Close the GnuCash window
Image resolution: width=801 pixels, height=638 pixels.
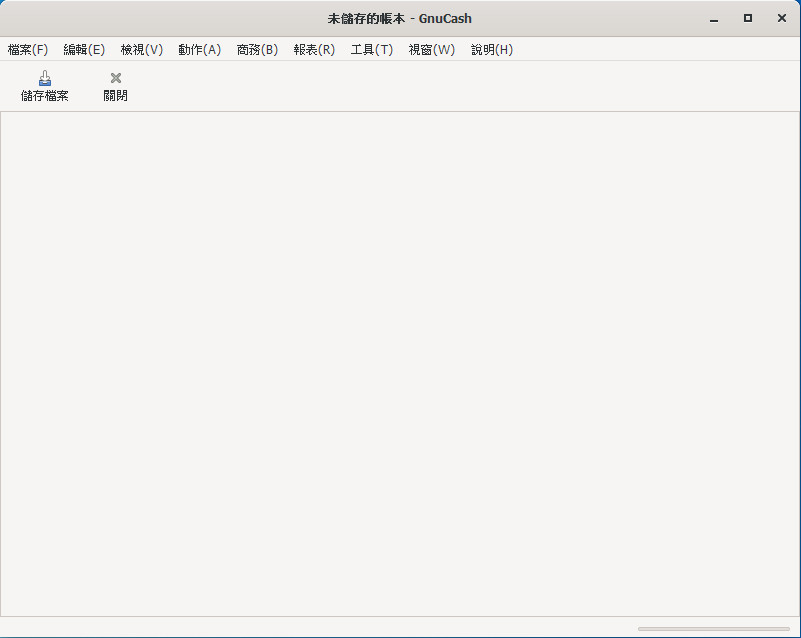pos(782,18)
